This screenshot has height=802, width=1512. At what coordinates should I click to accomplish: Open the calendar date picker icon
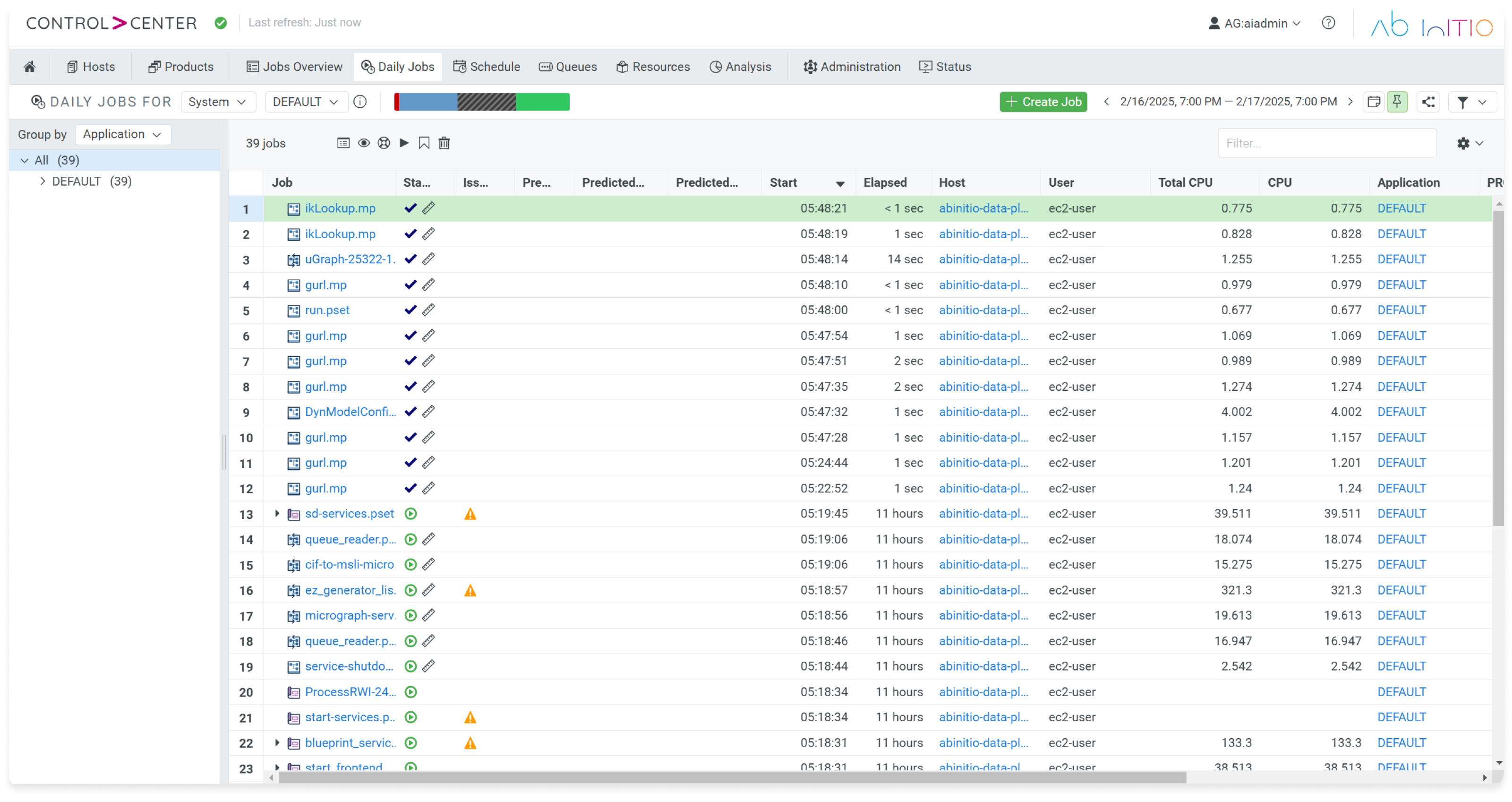1374,102
